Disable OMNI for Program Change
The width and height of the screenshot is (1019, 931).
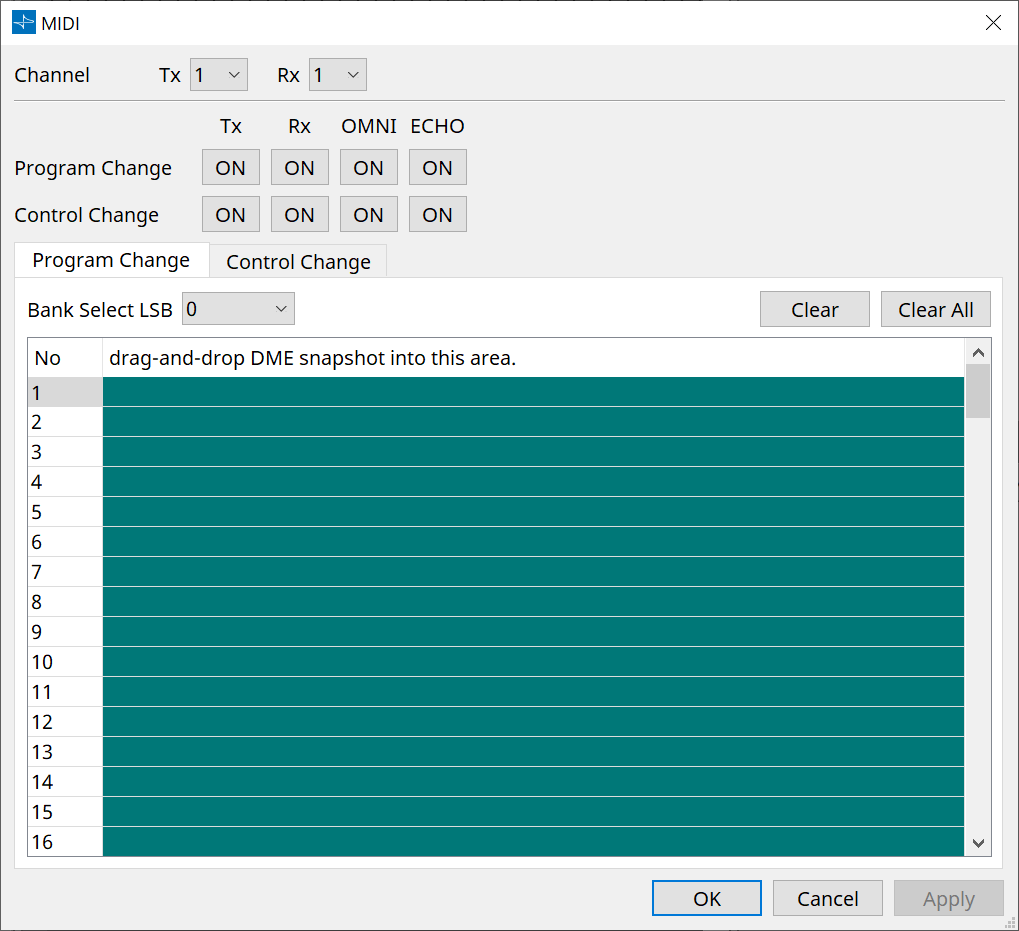368,167
